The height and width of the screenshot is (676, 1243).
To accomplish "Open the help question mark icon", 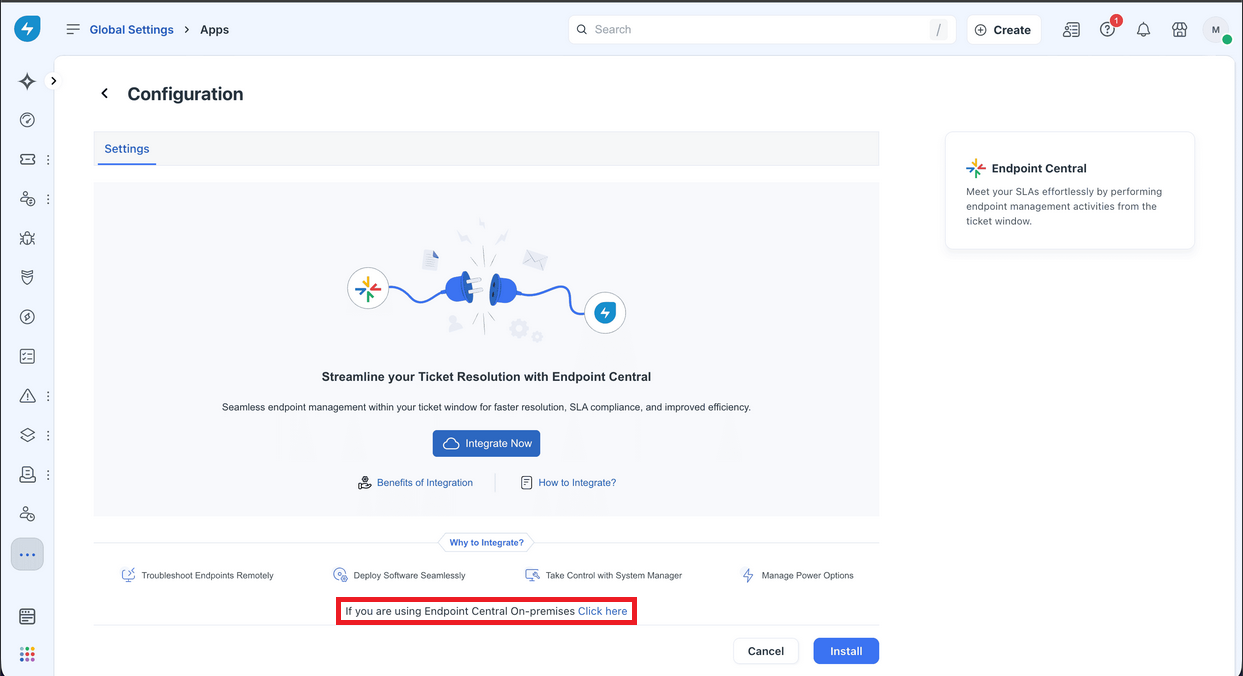I will pos(1107,30).
